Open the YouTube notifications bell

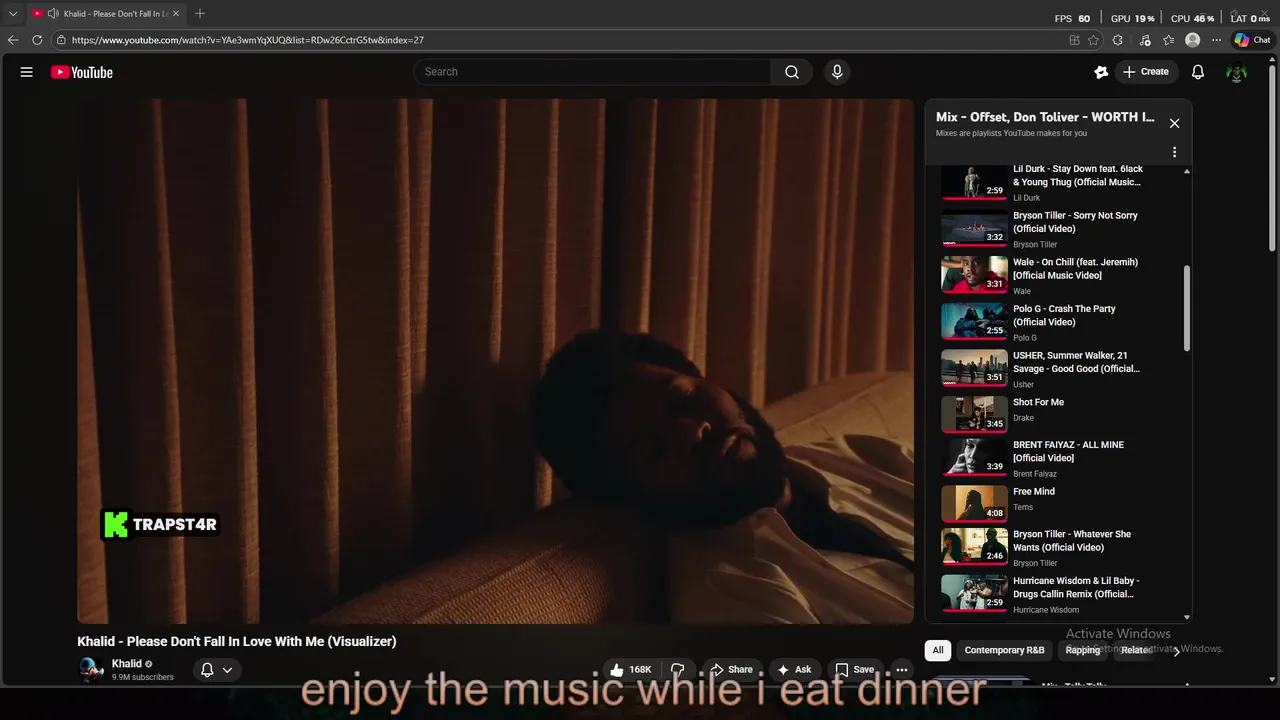tap(1198, 72)
